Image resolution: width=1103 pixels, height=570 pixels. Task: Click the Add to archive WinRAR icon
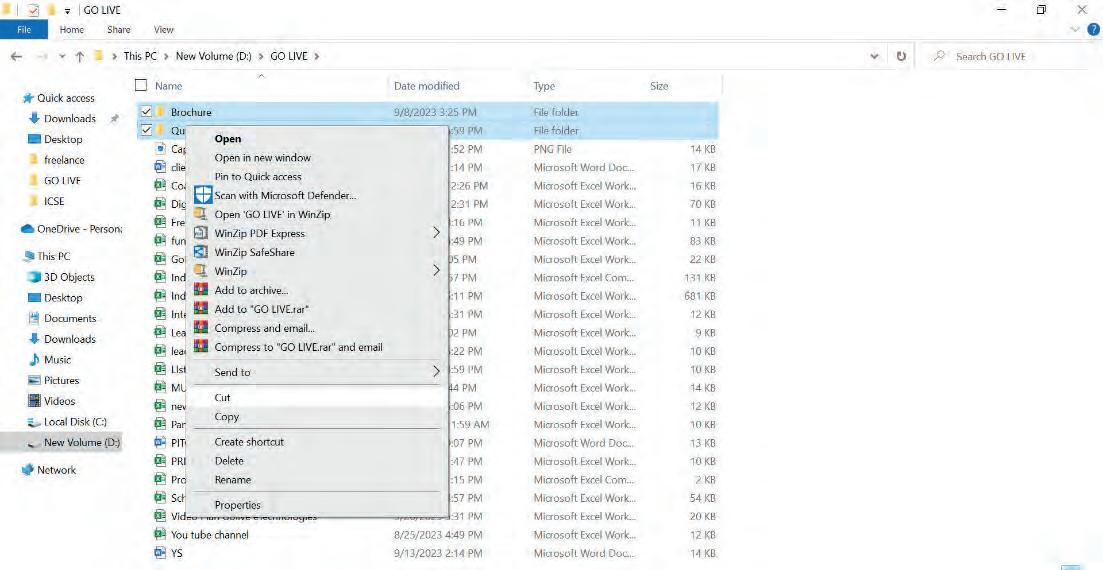pos(201,290)
